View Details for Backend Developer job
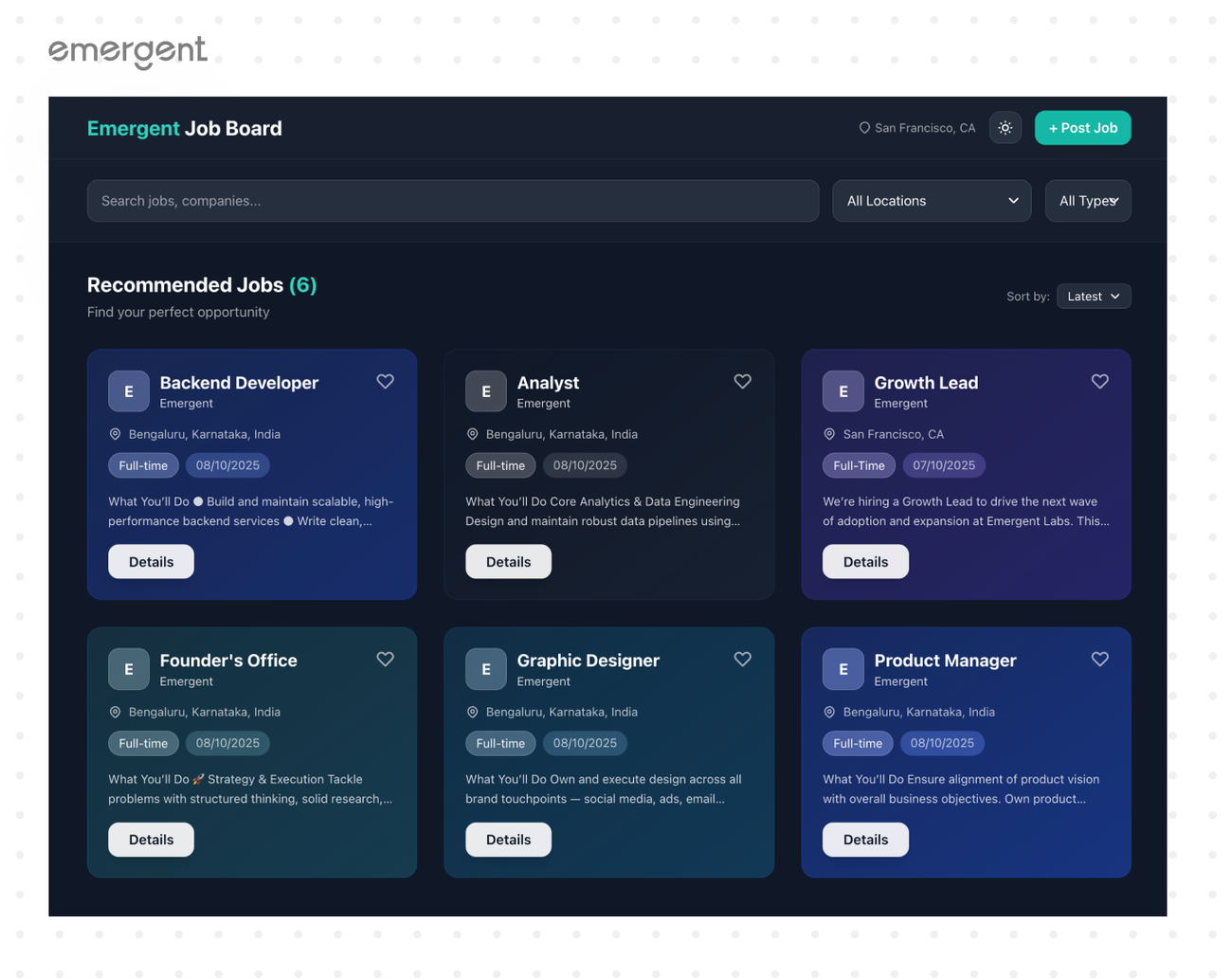Image resolution: width=1232 pixels, height=978 pixels. click(x=151, y=562)
